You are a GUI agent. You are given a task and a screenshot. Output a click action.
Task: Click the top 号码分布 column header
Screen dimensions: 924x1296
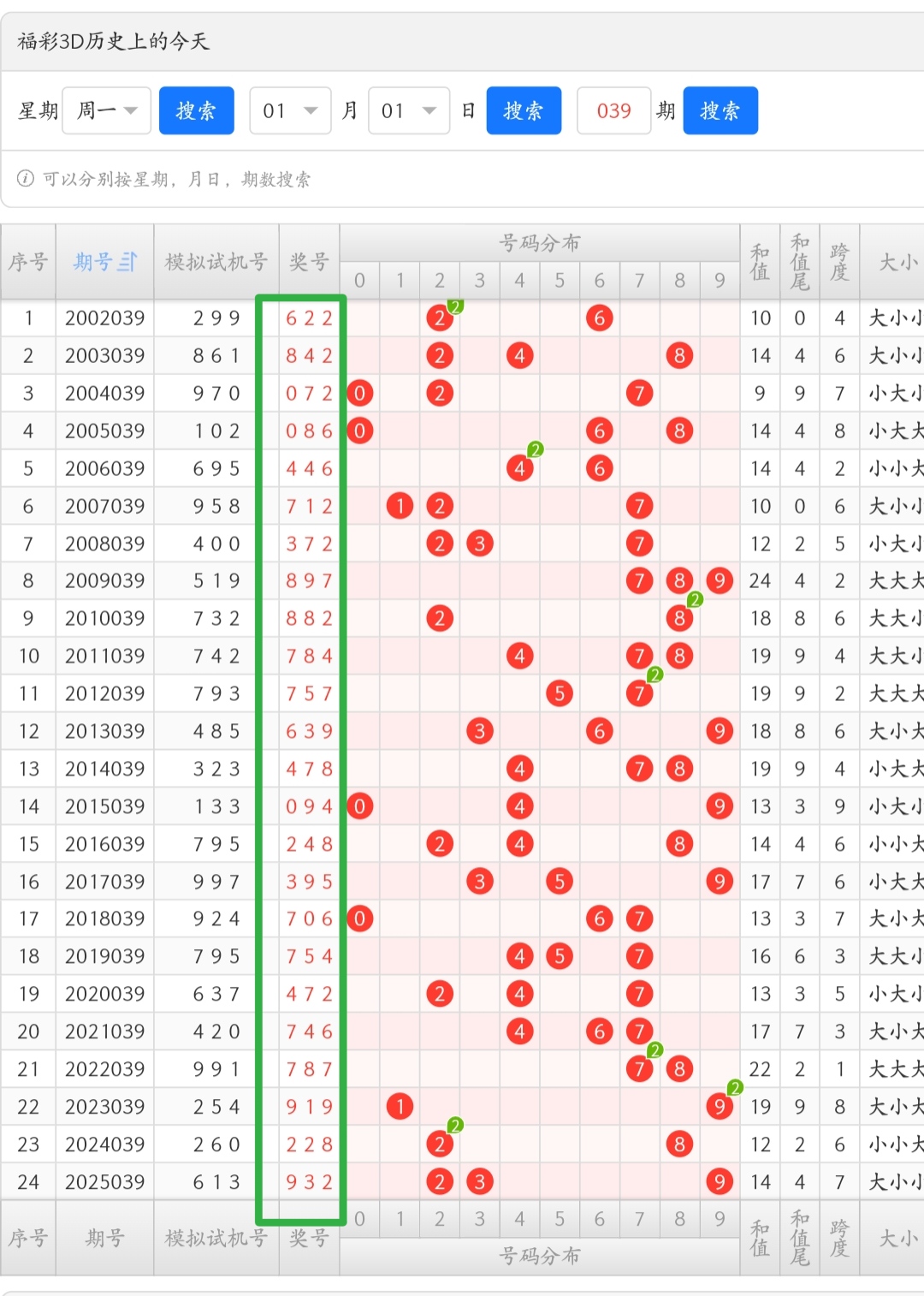539,243
